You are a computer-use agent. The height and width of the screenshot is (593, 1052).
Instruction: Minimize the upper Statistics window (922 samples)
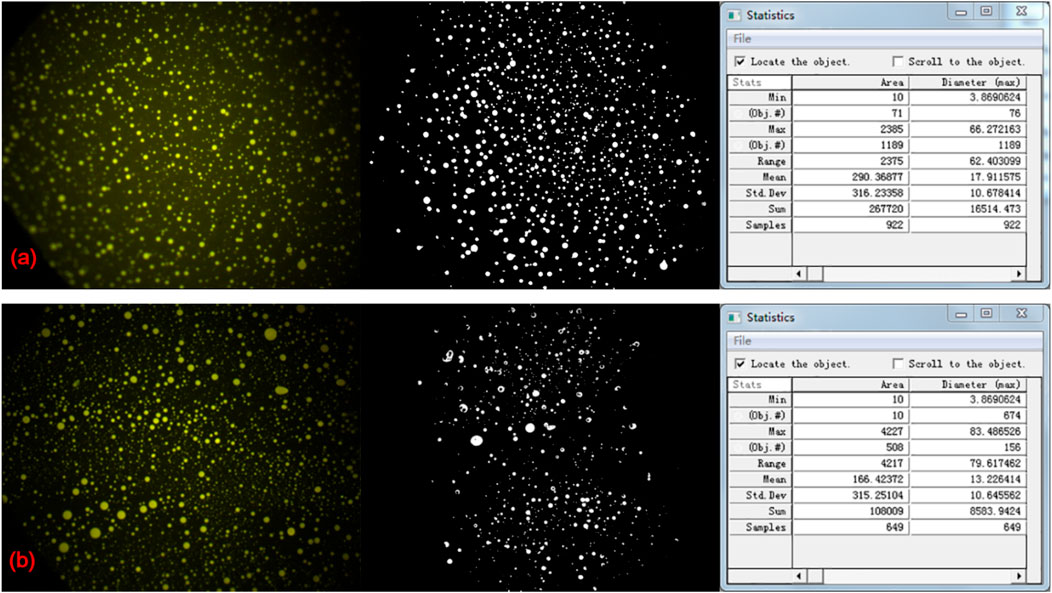961,11
